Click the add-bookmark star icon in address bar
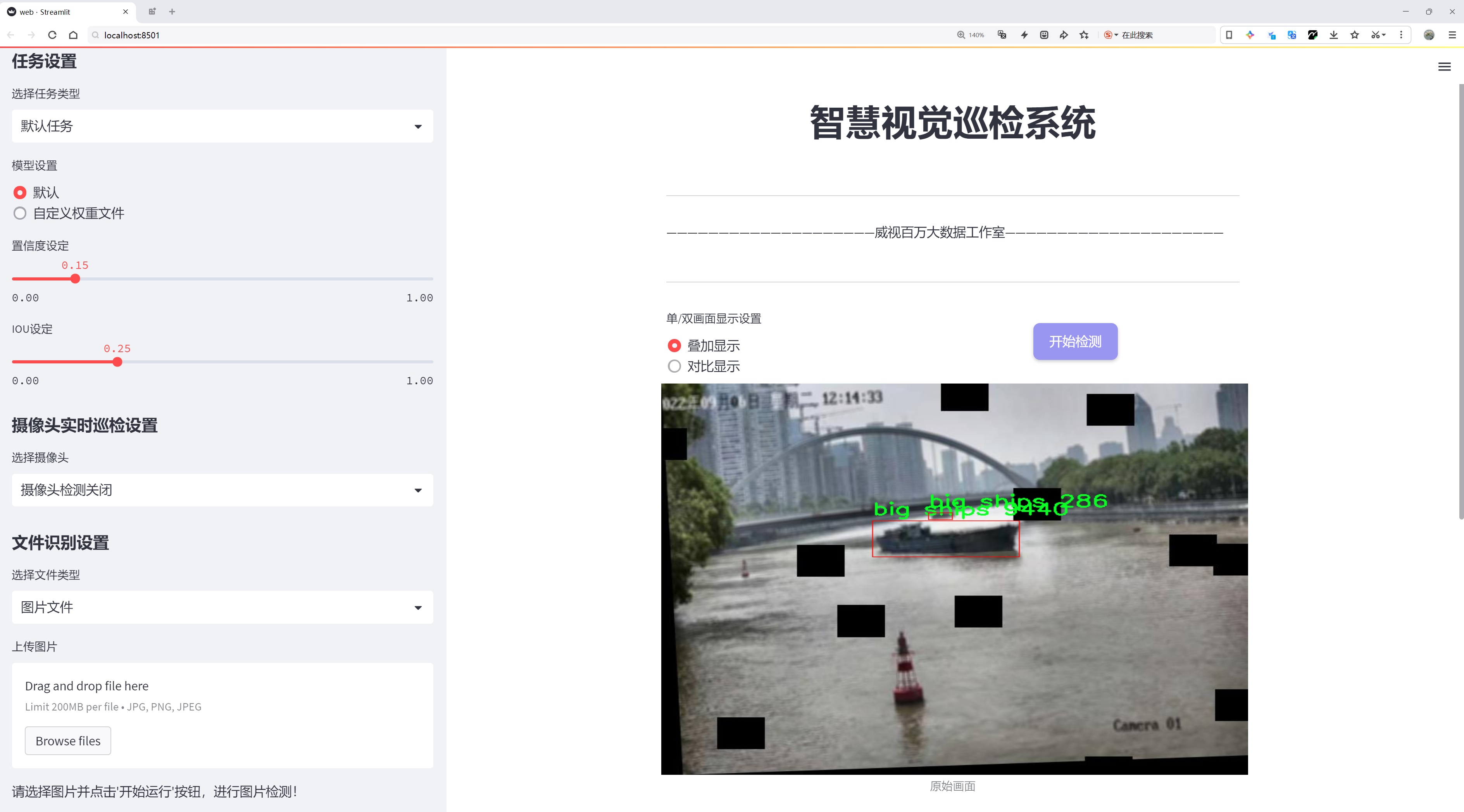The width and height of the screenshot is (1464, 812). click(1085, 35)
